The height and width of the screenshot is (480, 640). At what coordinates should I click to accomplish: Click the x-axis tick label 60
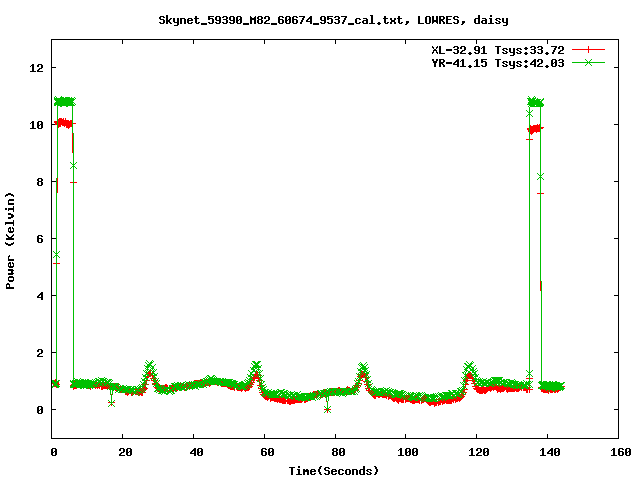(x=267, y=452)
